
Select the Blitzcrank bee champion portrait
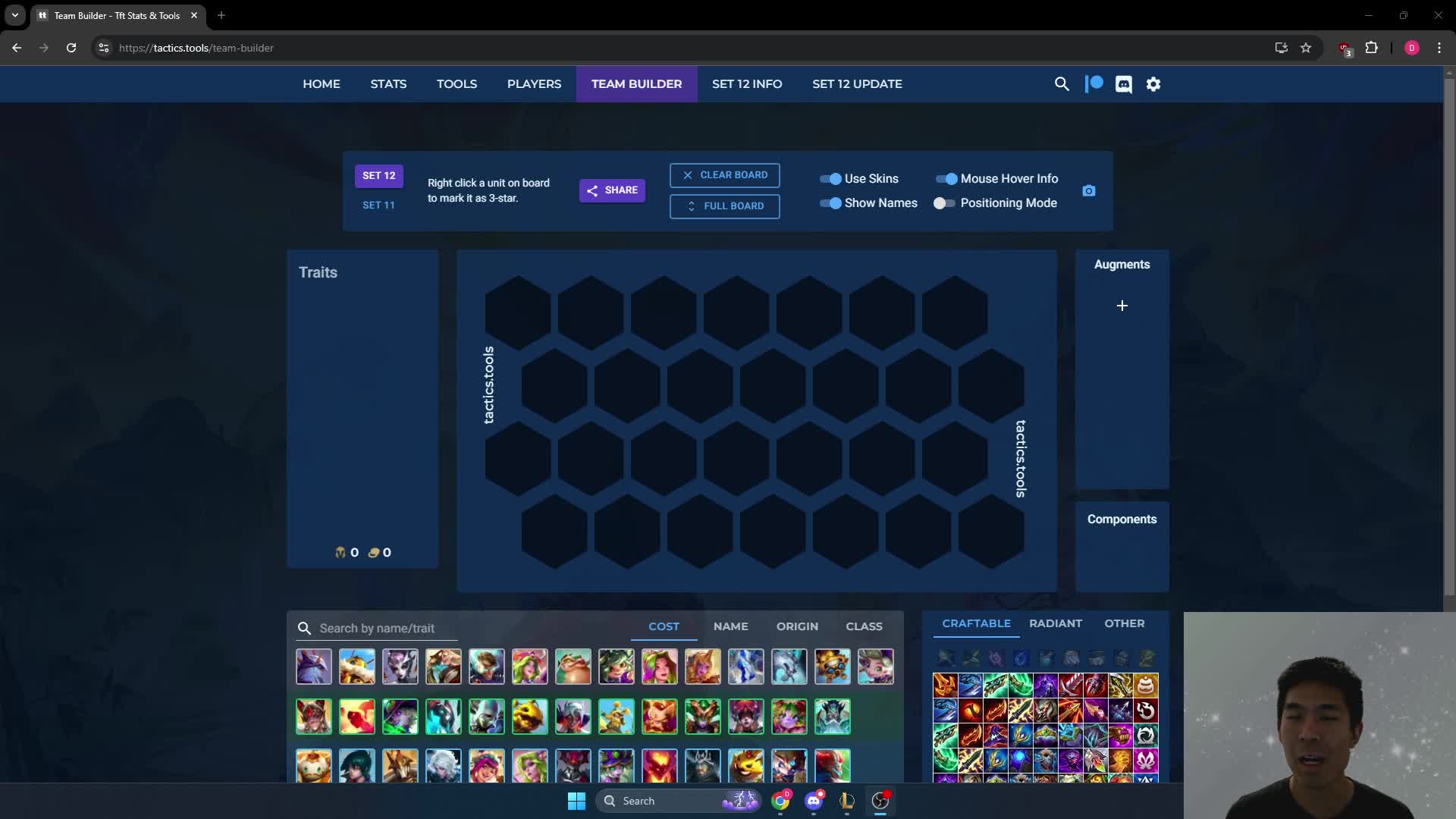click(x=357, y=667)
